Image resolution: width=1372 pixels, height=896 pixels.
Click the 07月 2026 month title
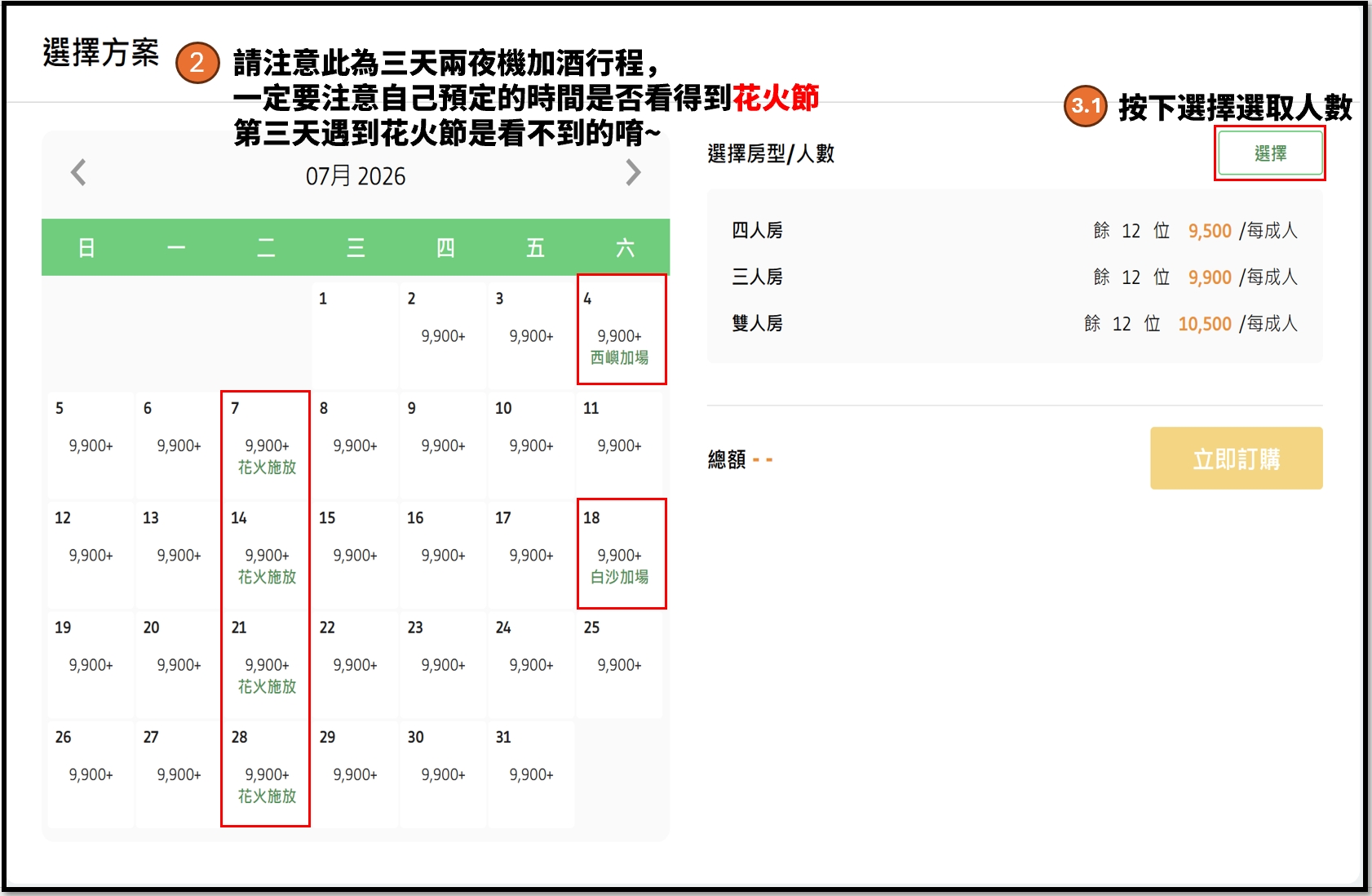coord(355,175)
